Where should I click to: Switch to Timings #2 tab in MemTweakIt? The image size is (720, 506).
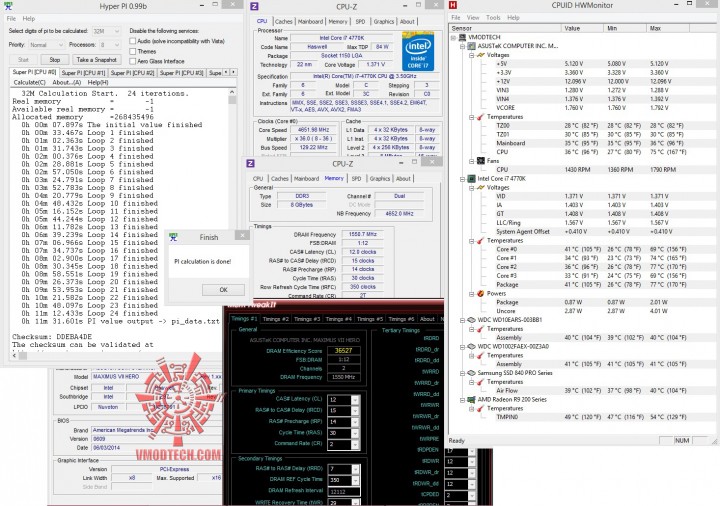(276, 319)
